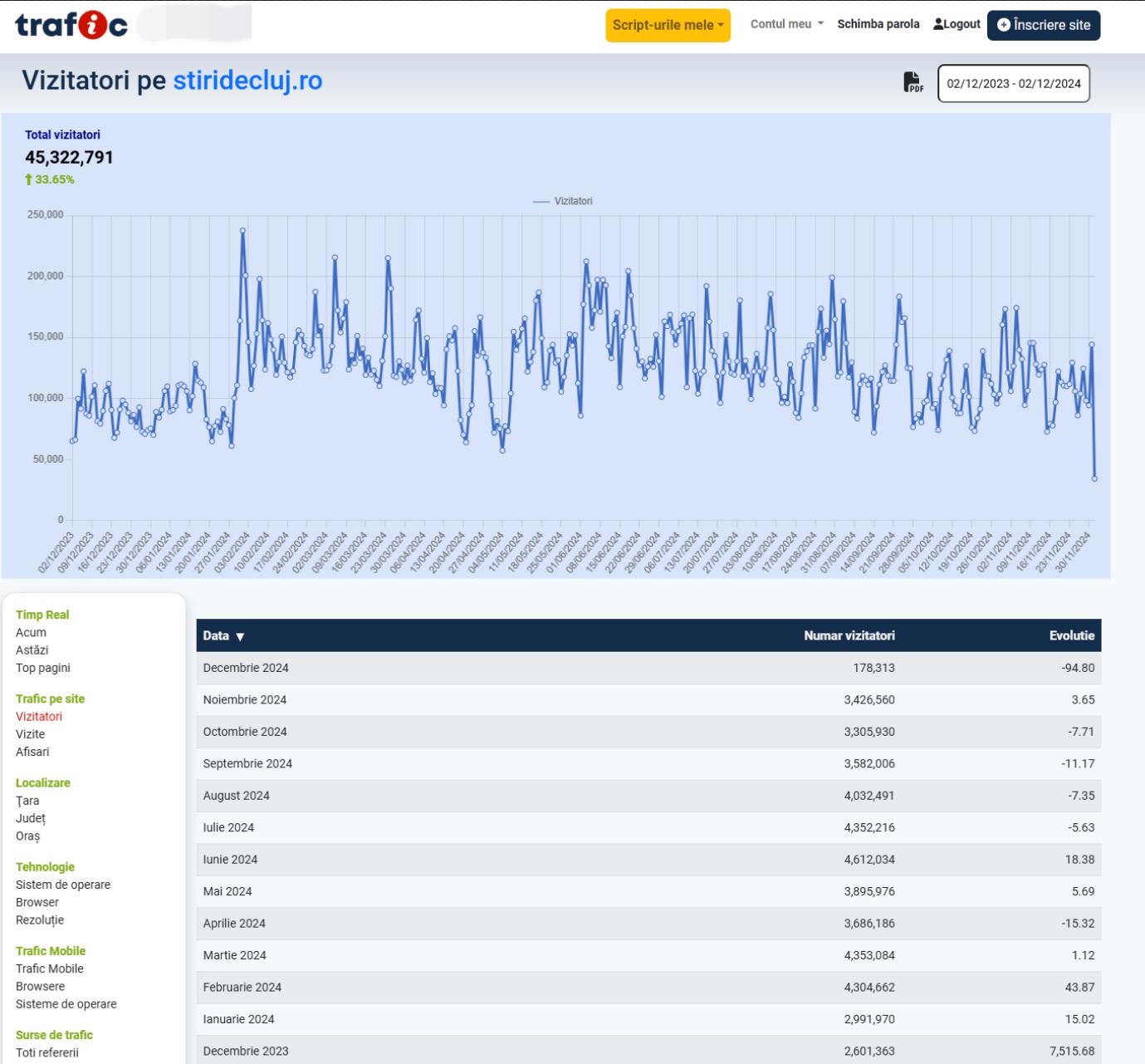Screen dimensions: 1145x1064
Task: Click the plus icon in Înscriere site
Action: 1003,25
